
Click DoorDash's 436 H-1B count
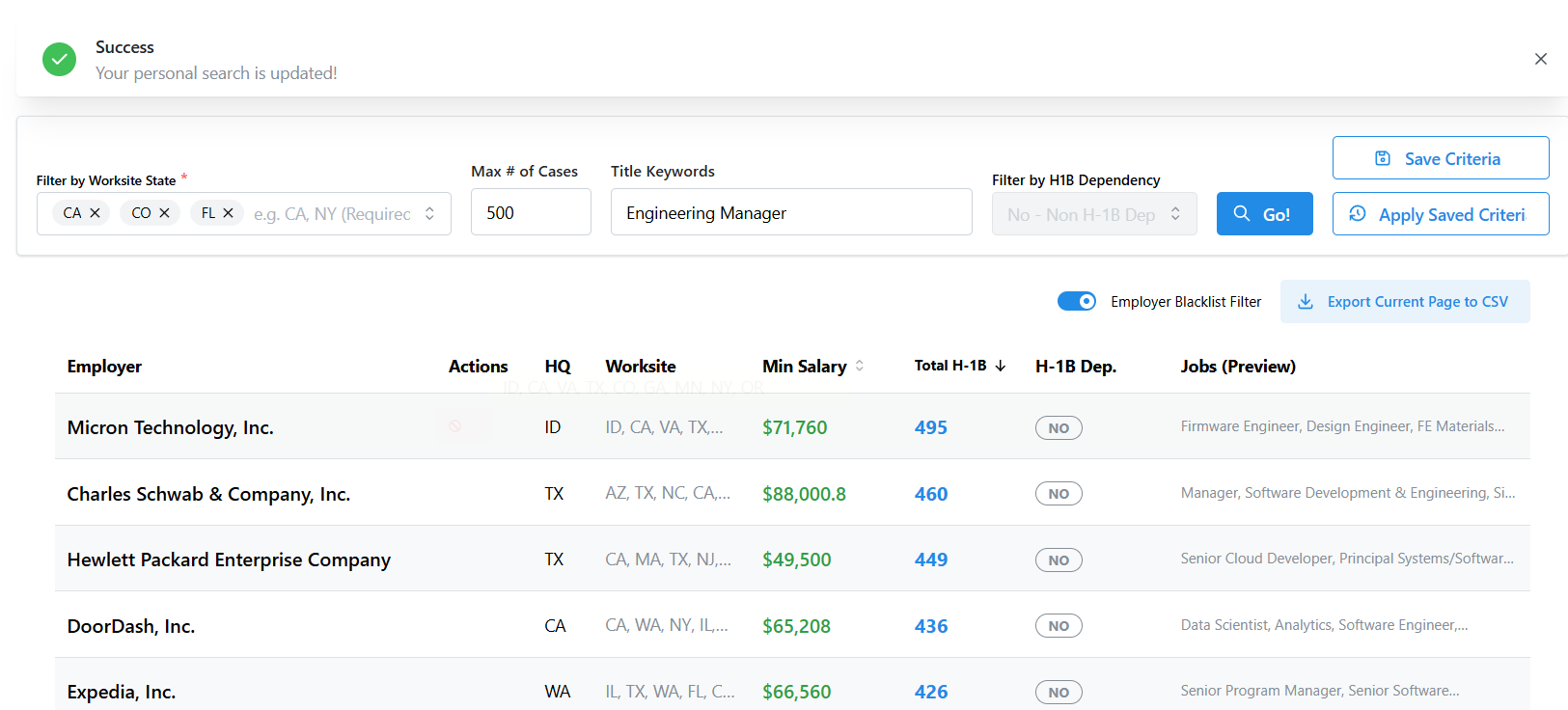click(x=931, y=626)
